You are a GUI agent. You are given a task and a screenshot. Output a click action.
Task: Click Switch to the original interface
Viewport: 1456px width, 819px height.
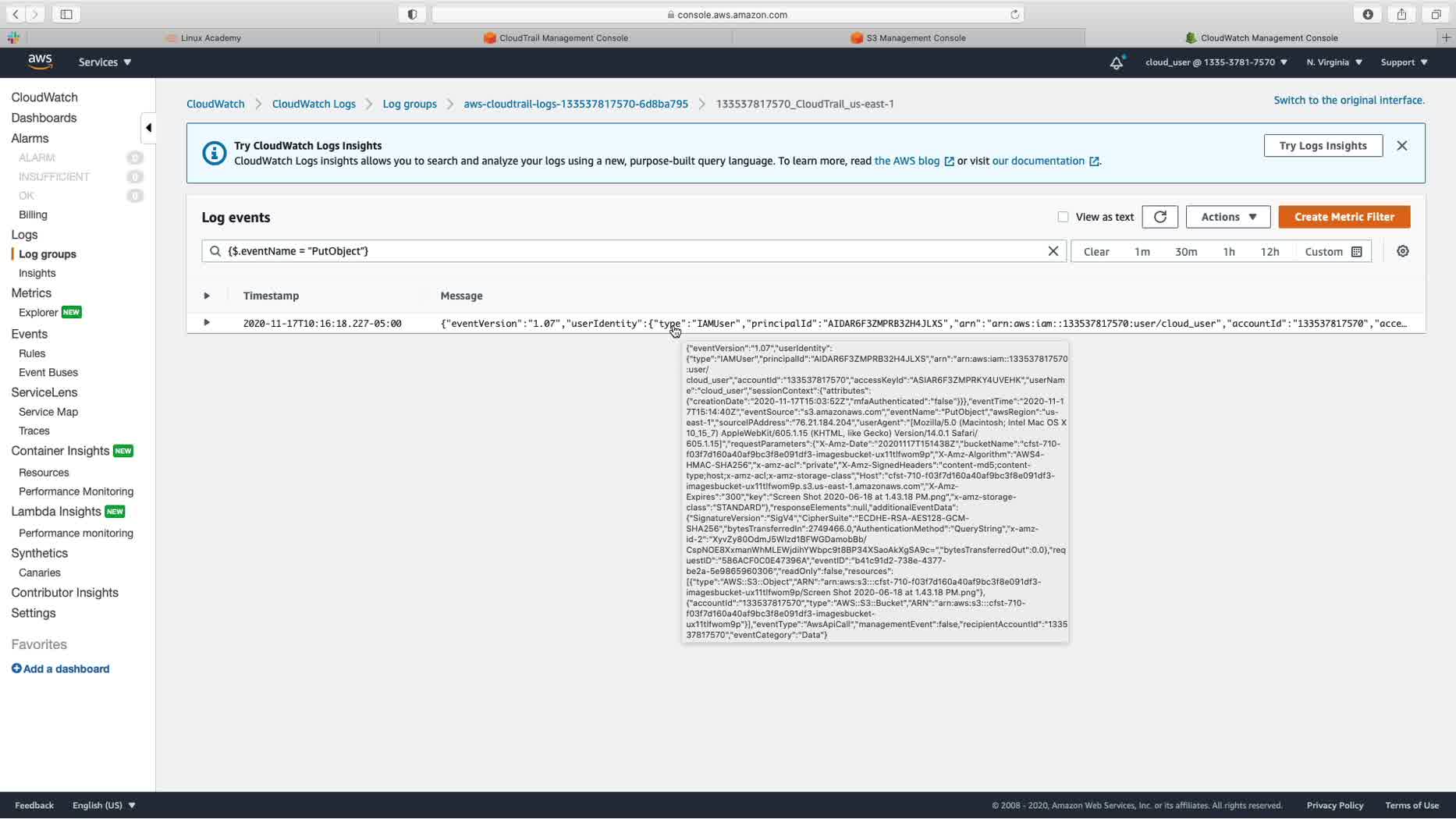[1348, 100]
